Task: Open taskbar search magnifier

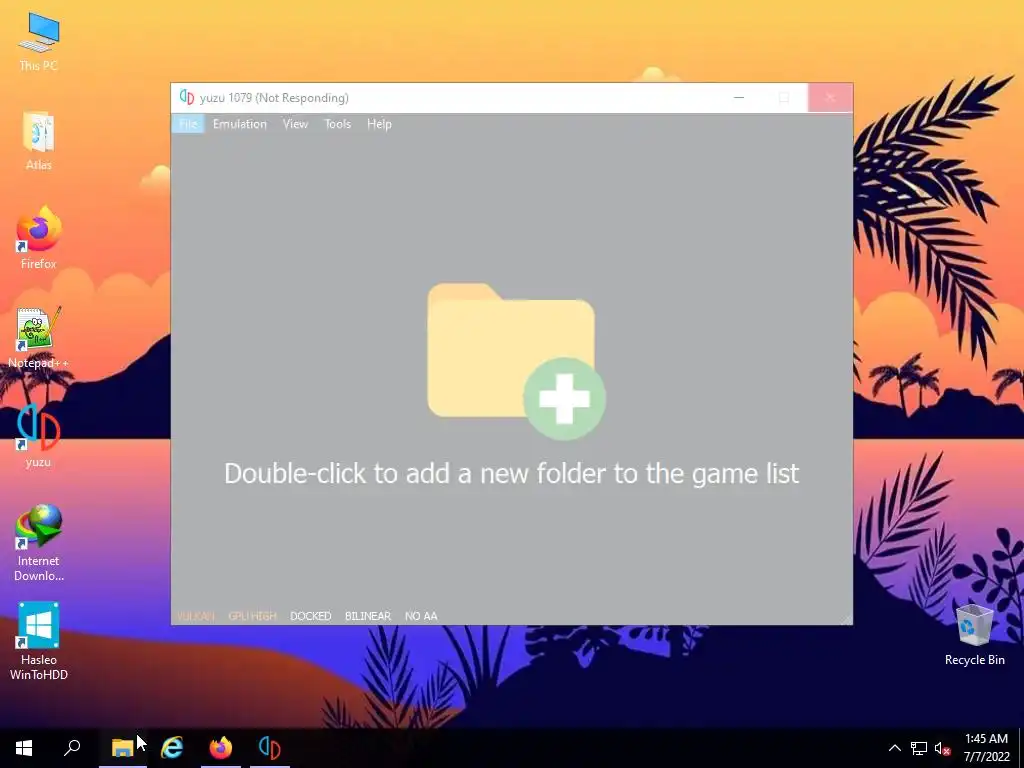Action: pos(72,748)
